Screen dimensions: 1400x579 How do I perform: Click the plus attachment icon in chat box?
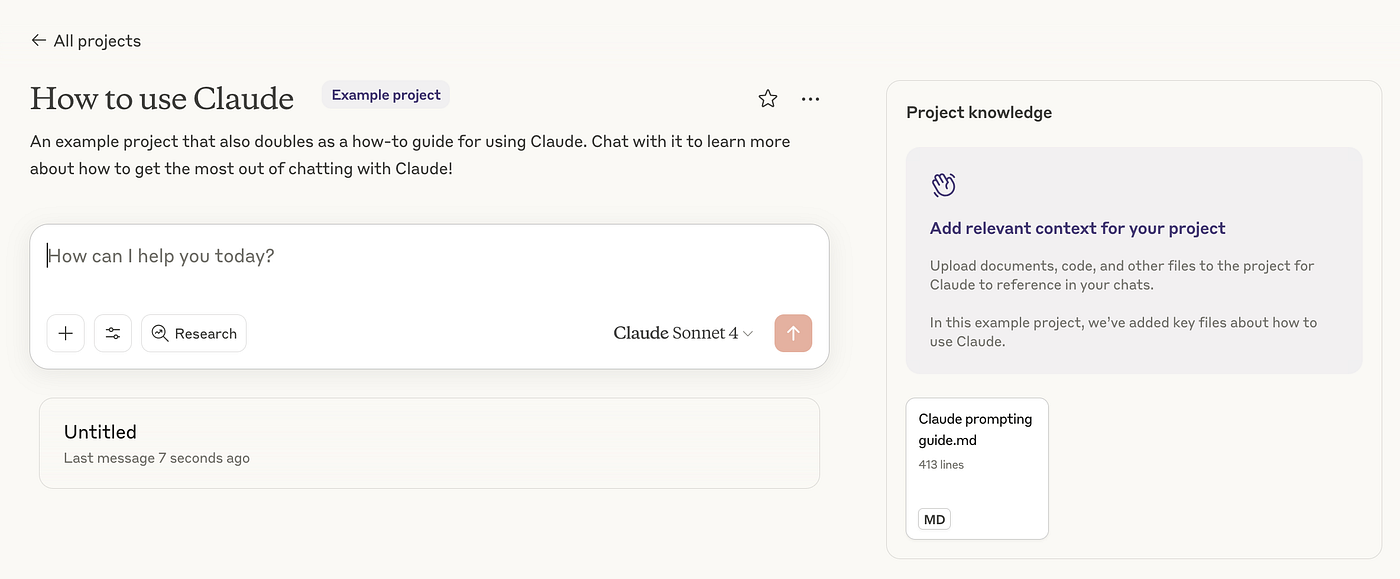(66, 333)
